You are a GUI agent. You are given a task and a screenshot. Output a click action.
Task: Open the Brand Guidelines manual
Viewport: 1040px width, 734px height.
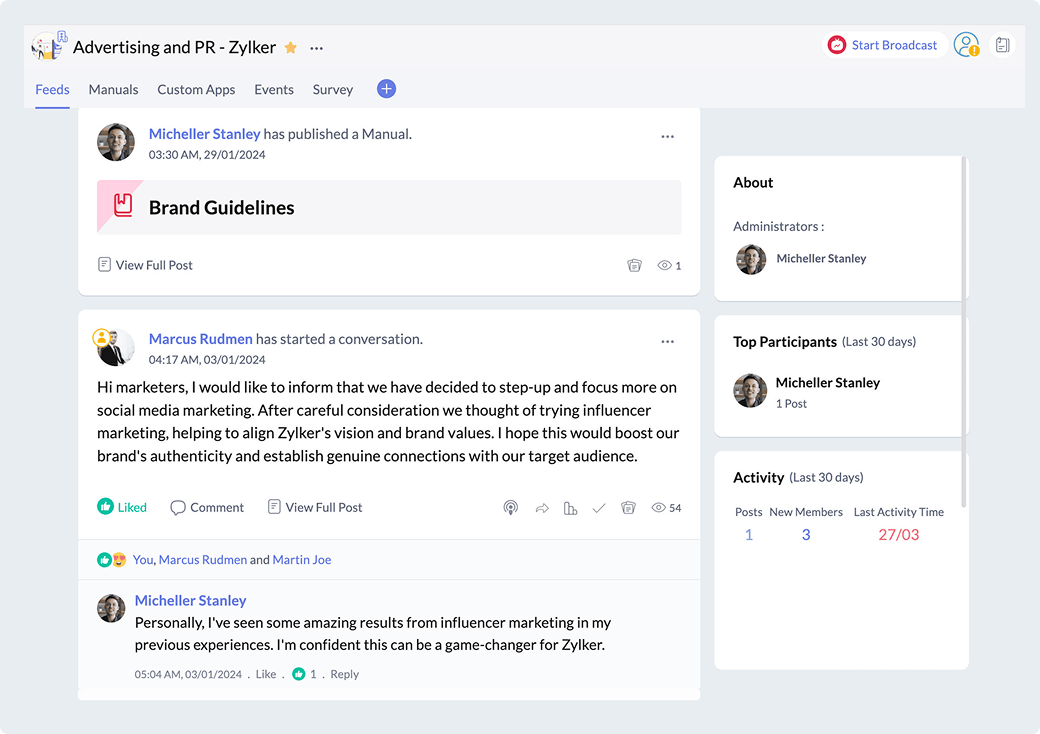(222, 208)
